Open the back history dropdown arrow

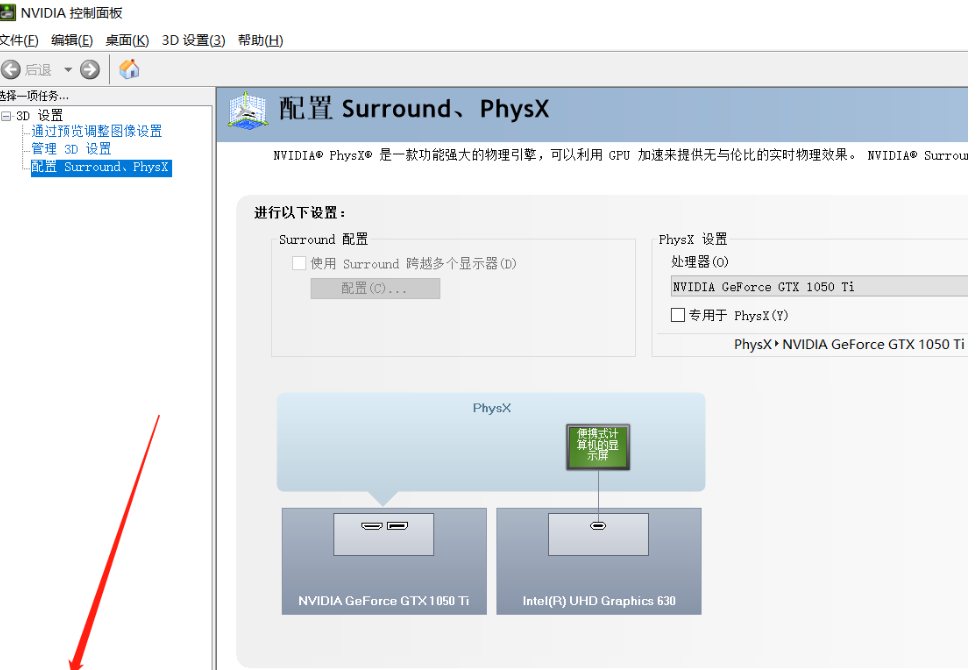click(68, 69)
